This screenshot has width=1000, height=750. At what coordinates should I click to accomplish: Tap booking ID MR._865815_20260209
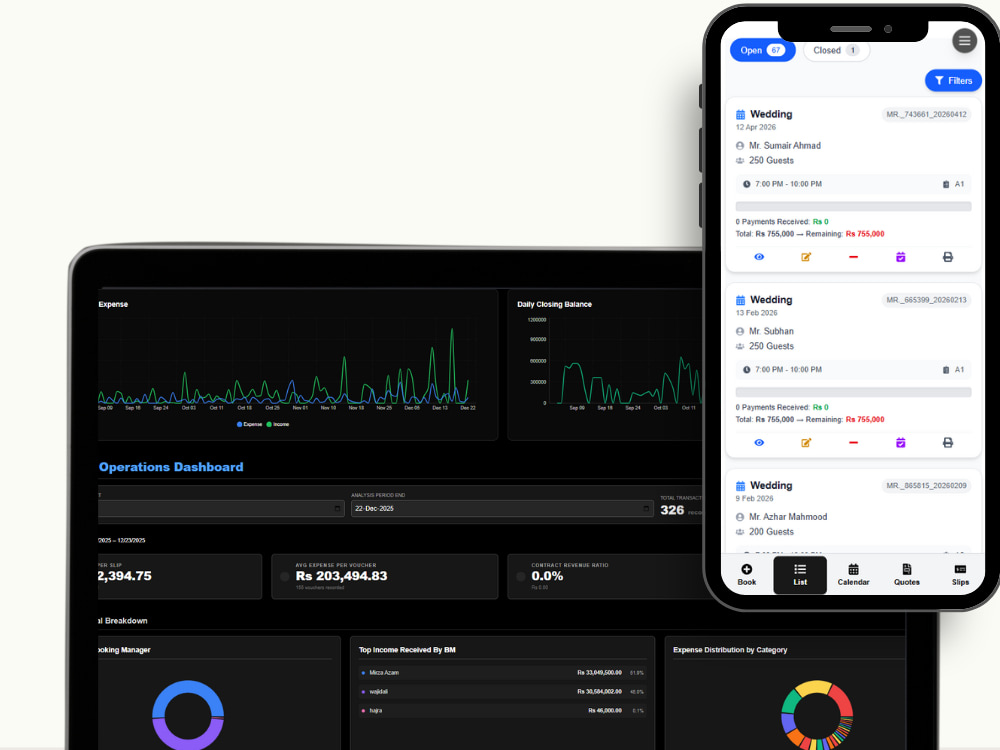click(926, 486)
